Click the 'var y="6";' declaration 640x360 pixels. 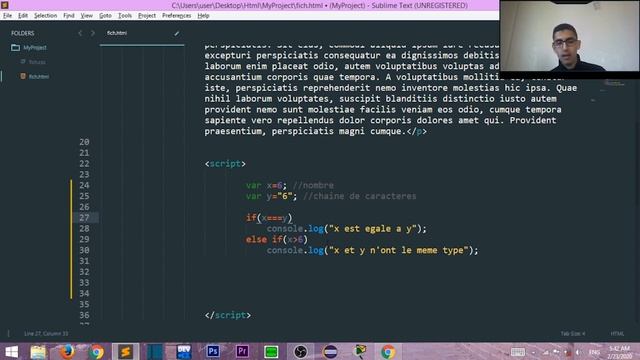(x=272, y=196)
